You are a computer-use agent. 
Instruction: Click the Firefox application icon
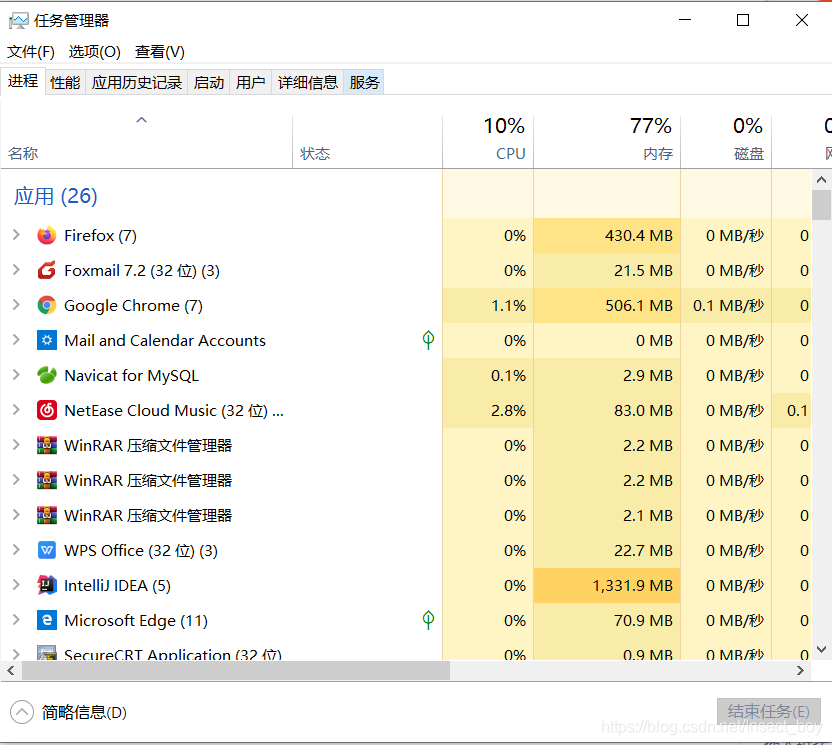47,235
